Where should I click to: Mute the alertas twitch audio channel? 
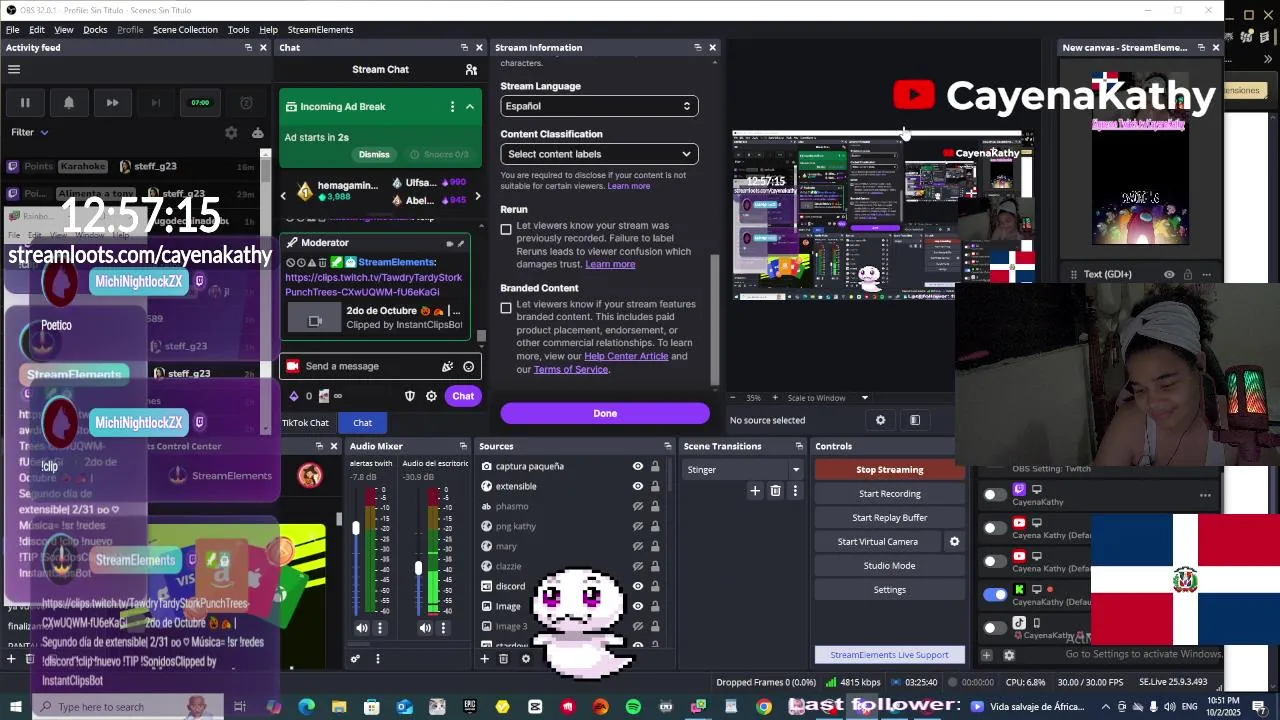[361, 628]
